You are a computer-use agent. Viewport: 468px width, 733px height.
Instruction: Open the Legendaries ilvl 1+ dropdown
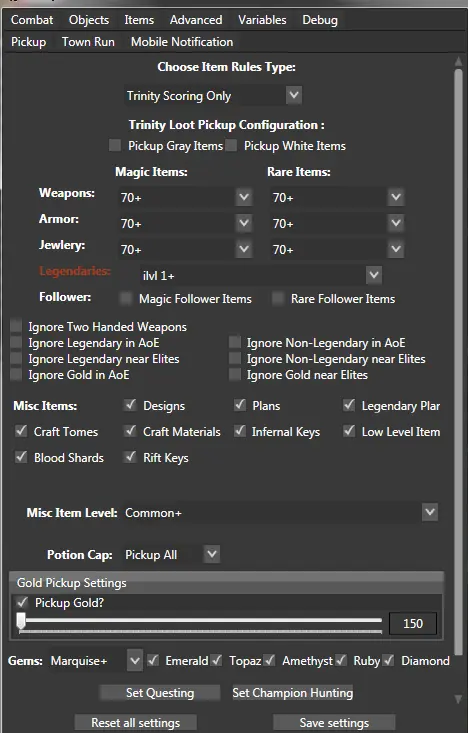(x=373, y=275)
